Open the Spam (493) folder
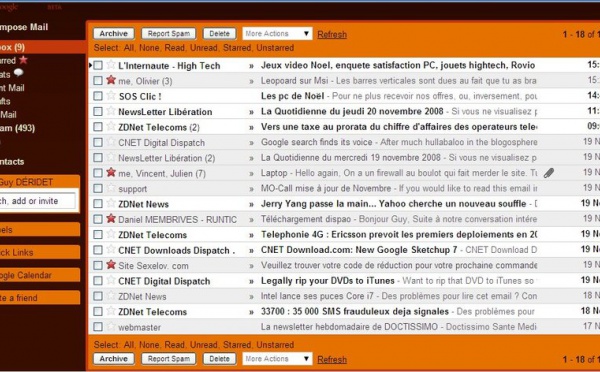 17,128
